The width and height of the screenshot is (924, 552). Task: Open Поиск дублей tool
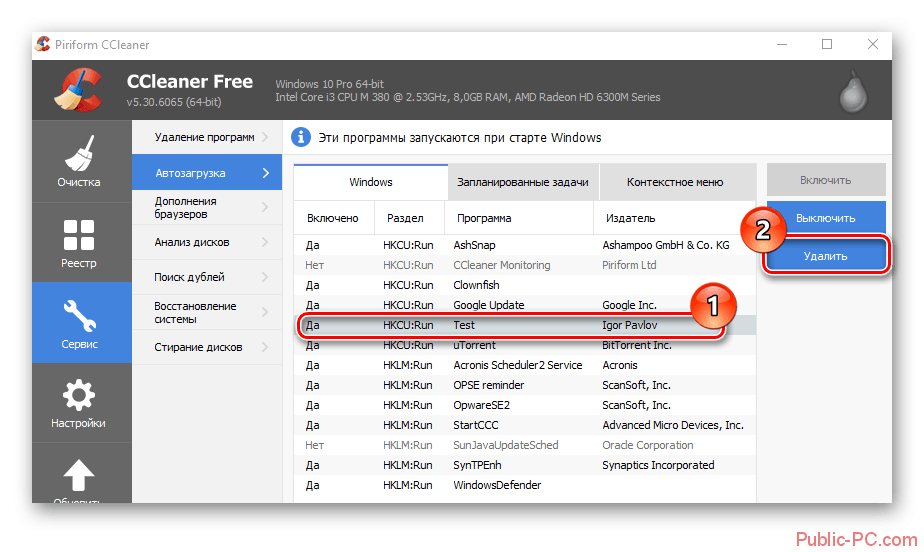point(205,277)
